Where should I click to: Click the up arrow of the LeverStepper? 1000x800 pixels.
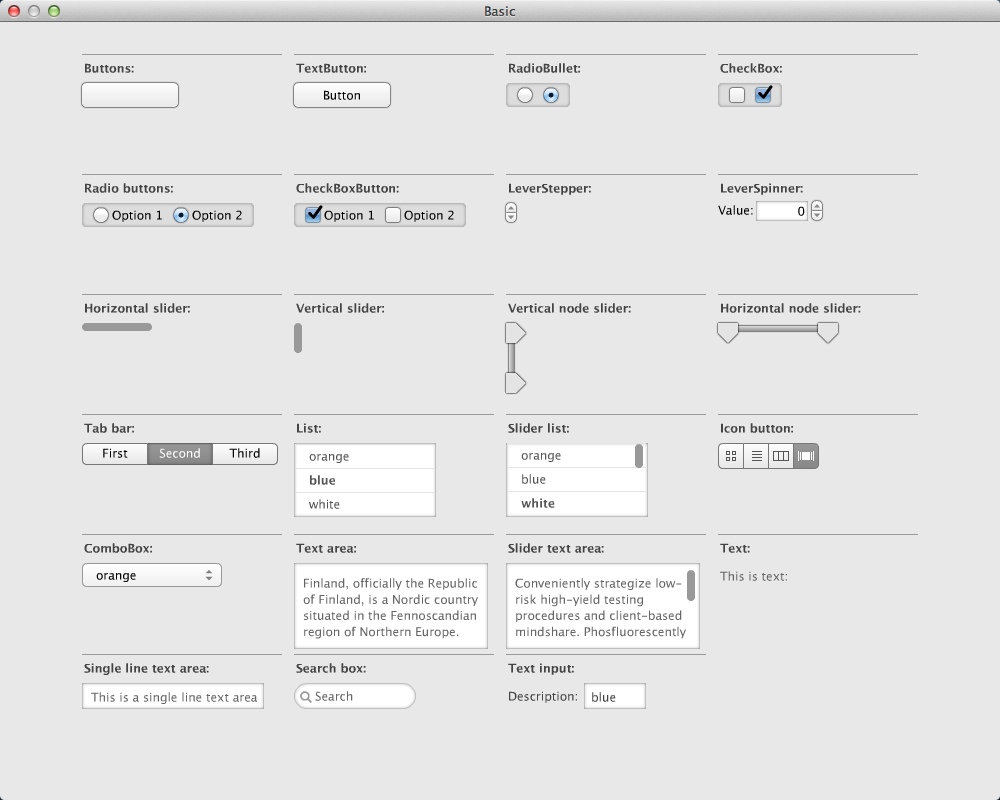click(x=511, y=206)
